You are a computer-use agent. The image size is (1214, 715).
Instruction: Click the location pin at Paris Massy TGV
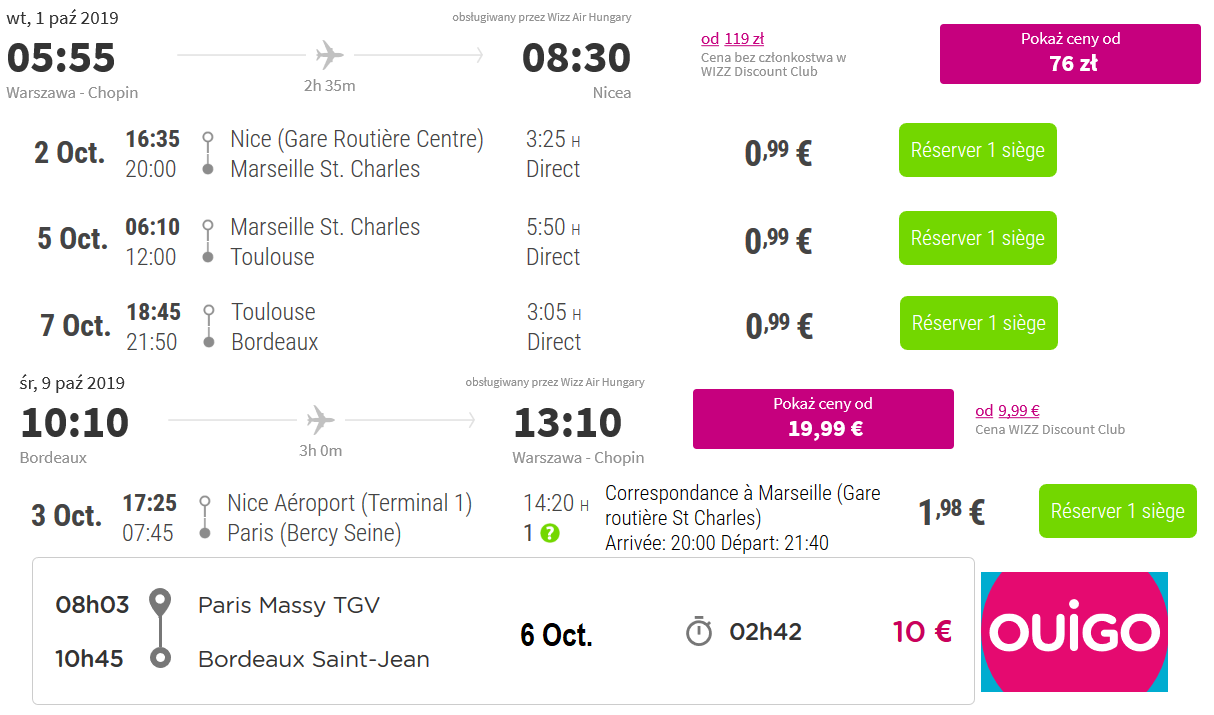159,604
